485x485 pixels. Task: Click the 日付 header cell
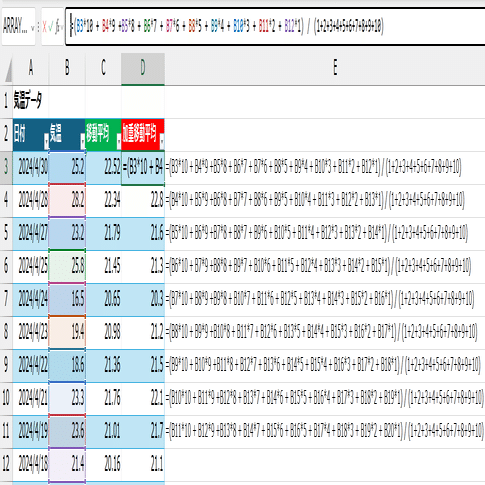31,134
